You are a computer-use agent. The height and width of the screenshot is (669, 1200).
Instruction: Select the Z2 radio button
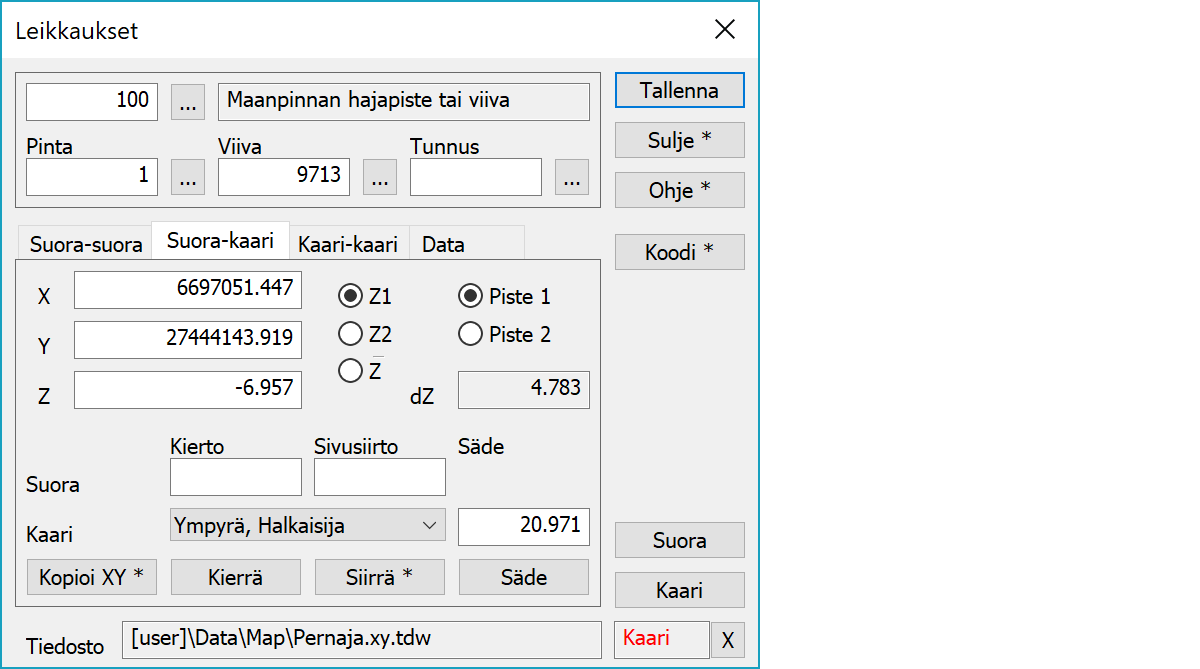(x=351, y=334)
